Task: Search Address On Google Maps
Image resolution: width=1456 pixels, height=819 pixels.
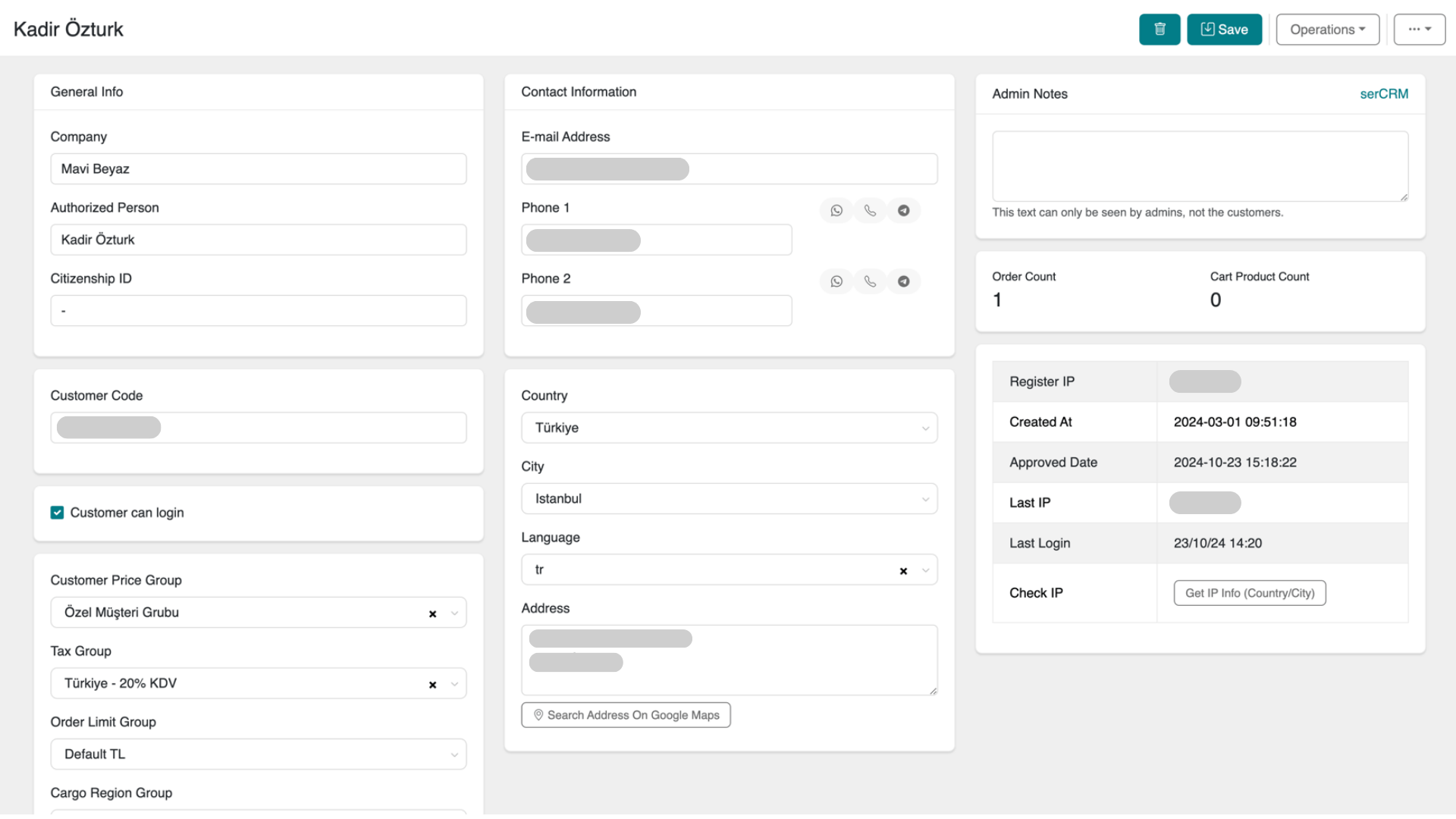Action: (x=625, y=714)
